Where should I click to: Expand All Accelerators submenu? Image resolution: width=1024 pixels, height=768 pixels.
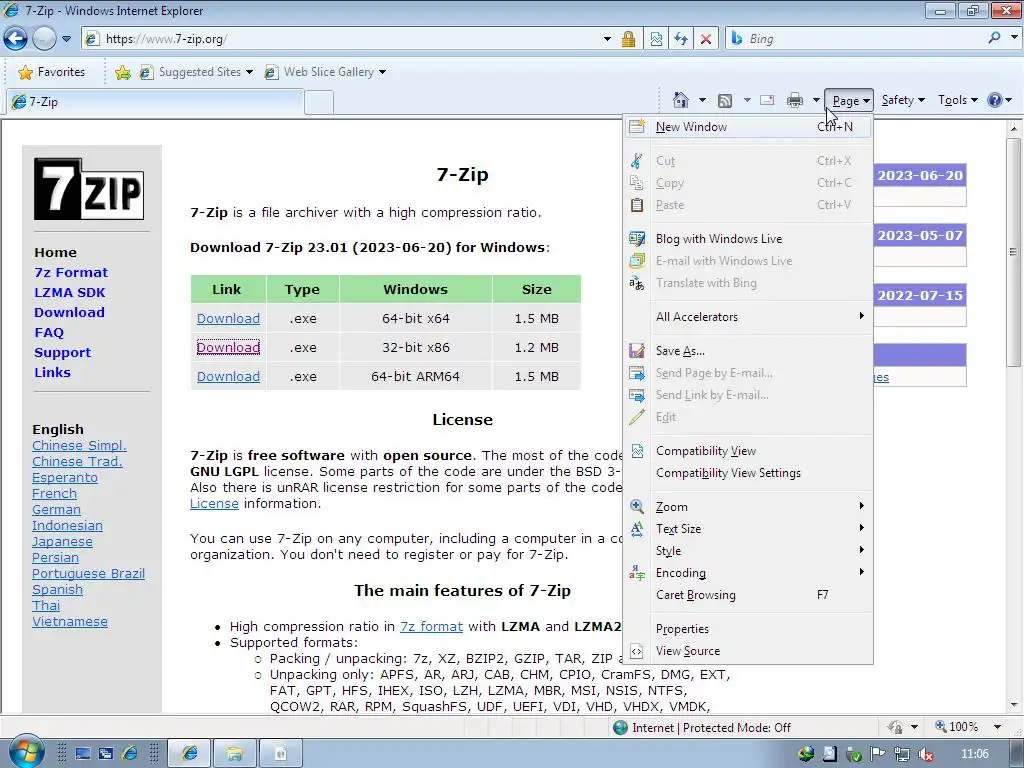[748, 316]
